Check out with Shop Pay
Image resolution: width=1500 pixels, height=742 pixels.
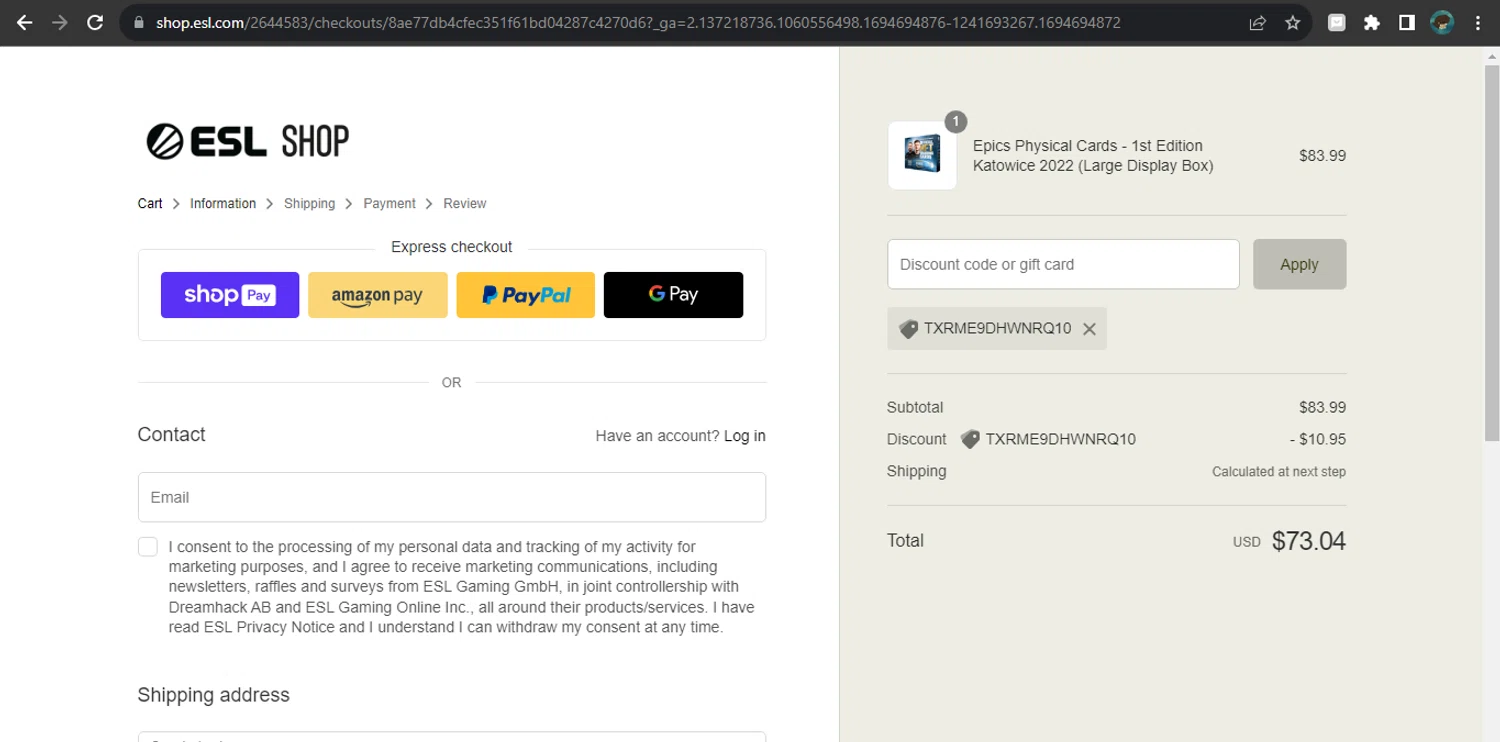[x=230, y=295]
